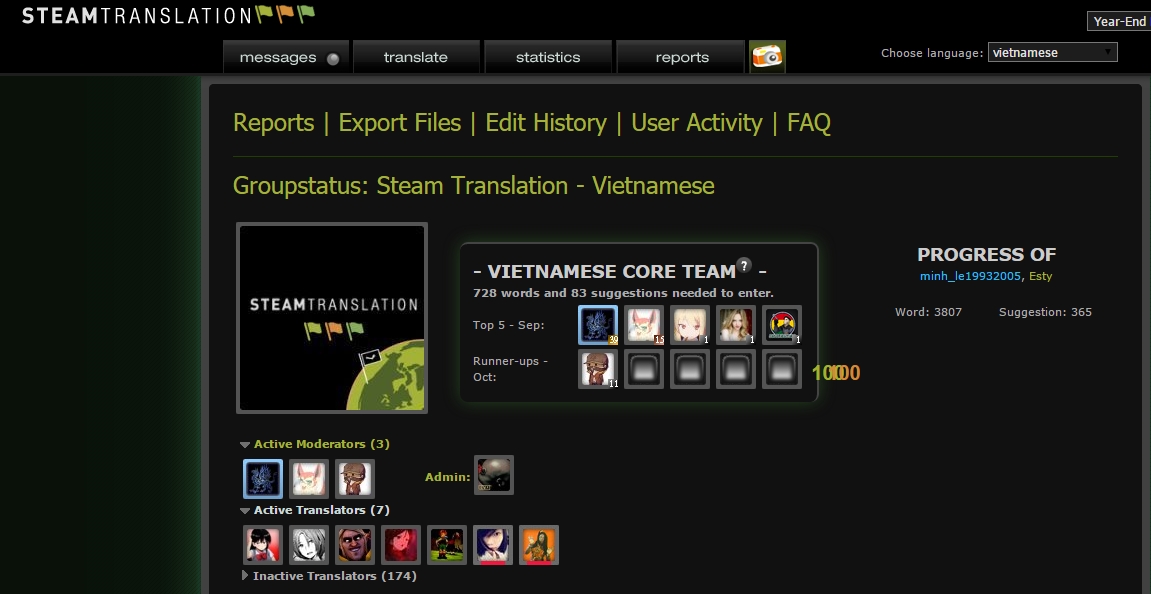Open the Top 5 fox avatar with badge 15
Viewport: 1151px width, 594px height.
point(645,325)
